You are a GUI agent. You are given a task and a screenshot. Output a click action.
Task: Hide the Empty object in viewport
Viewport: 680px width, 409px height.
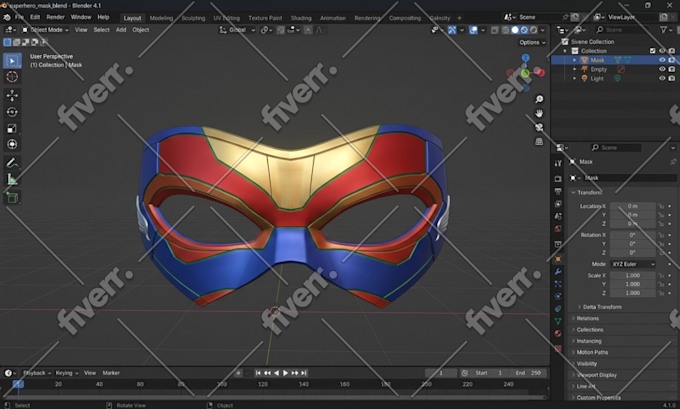(662, 69)
